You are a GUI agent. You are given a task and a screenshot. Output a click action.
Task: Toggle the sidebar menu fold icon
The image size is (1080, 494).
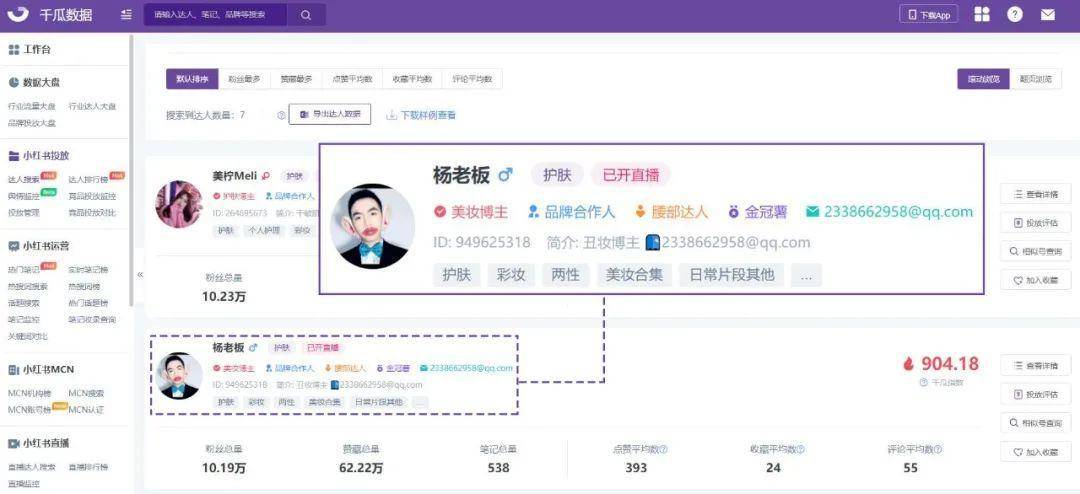pyautogui.click(x=125, y=15)
